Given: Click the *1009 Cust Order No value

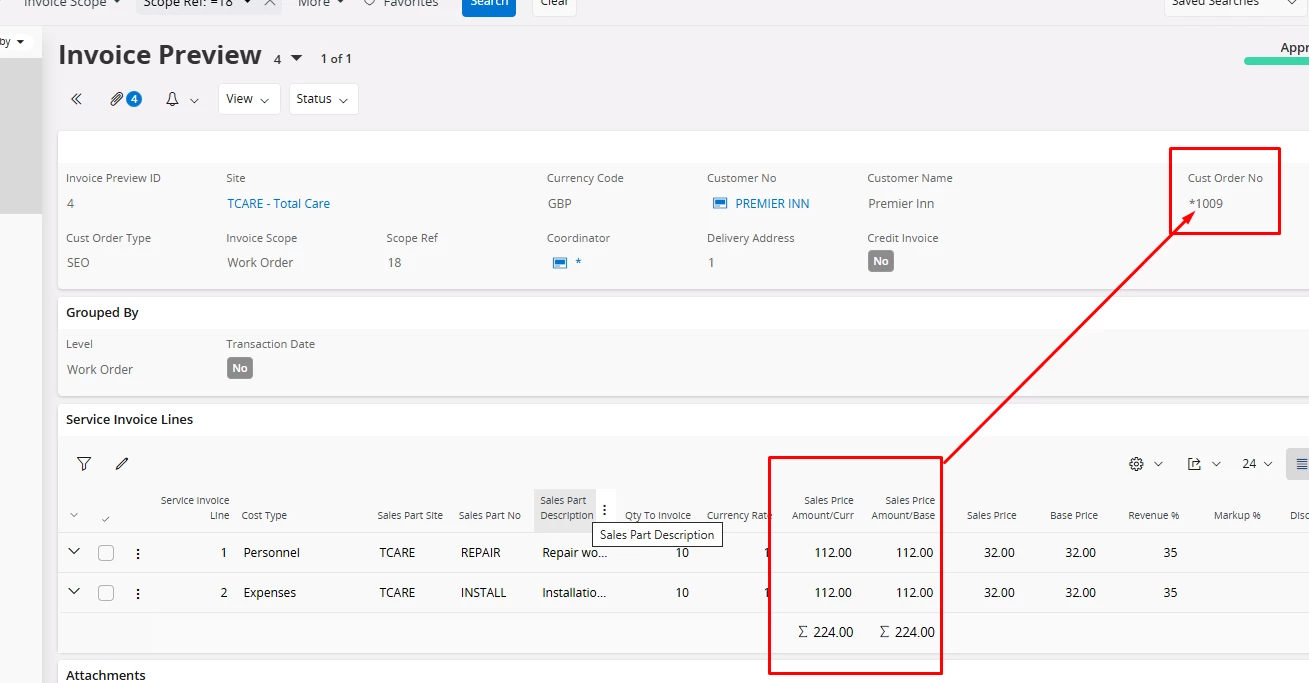Looking at the screenshot, I should pos(1205,203).
